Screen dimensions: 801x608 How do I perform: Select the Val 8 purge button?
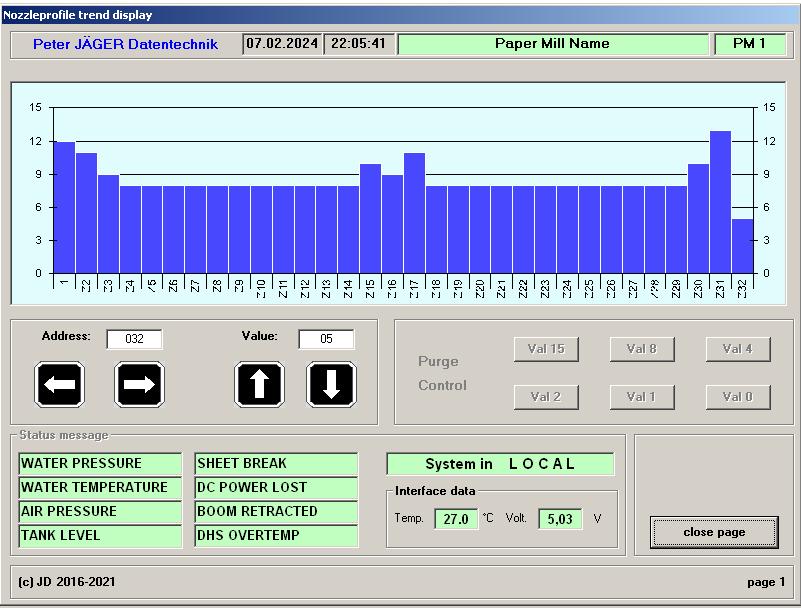pos(641,349)
